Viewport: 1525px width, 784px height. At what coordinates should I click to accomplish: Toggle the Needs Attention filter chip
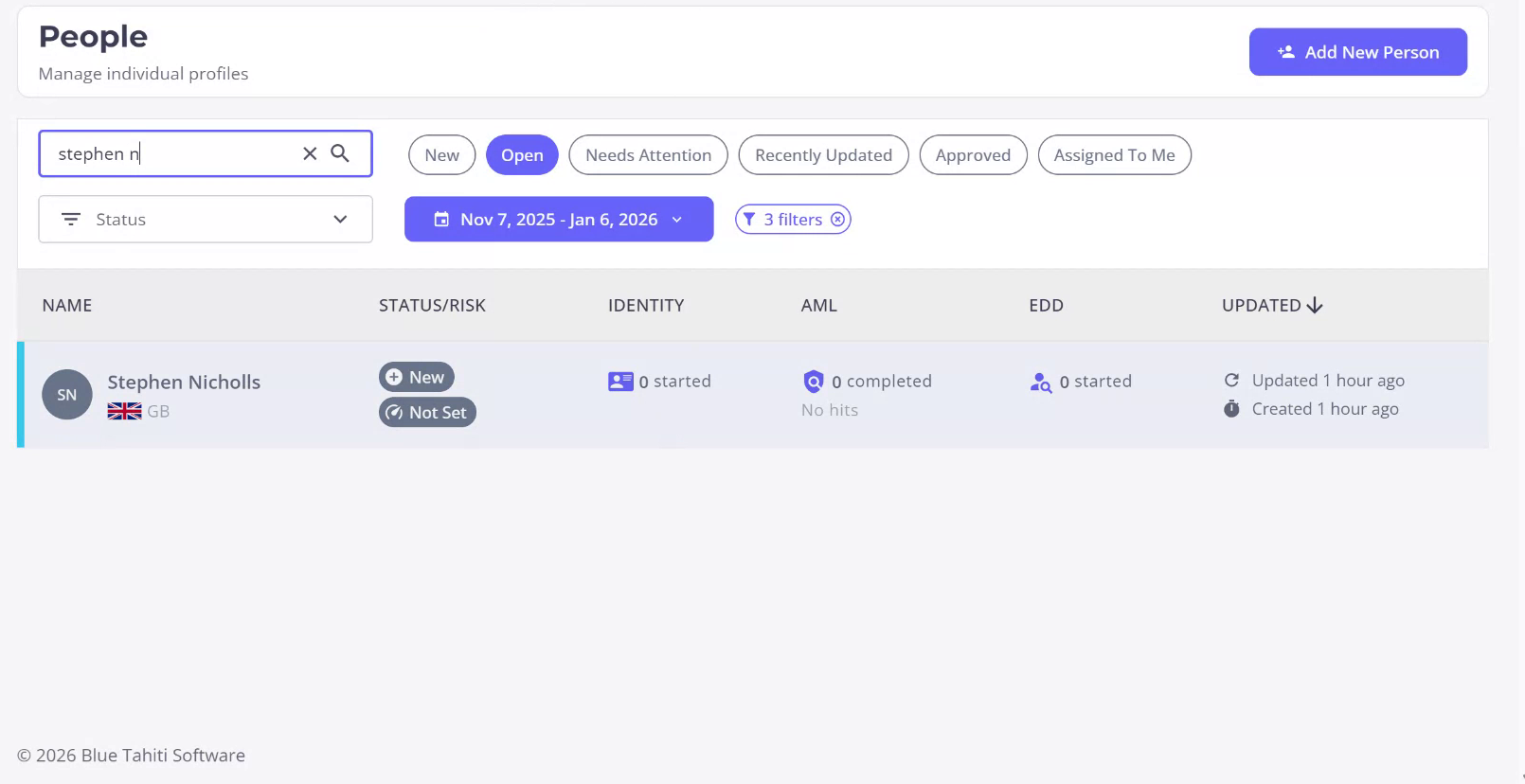tap(648, 155)
